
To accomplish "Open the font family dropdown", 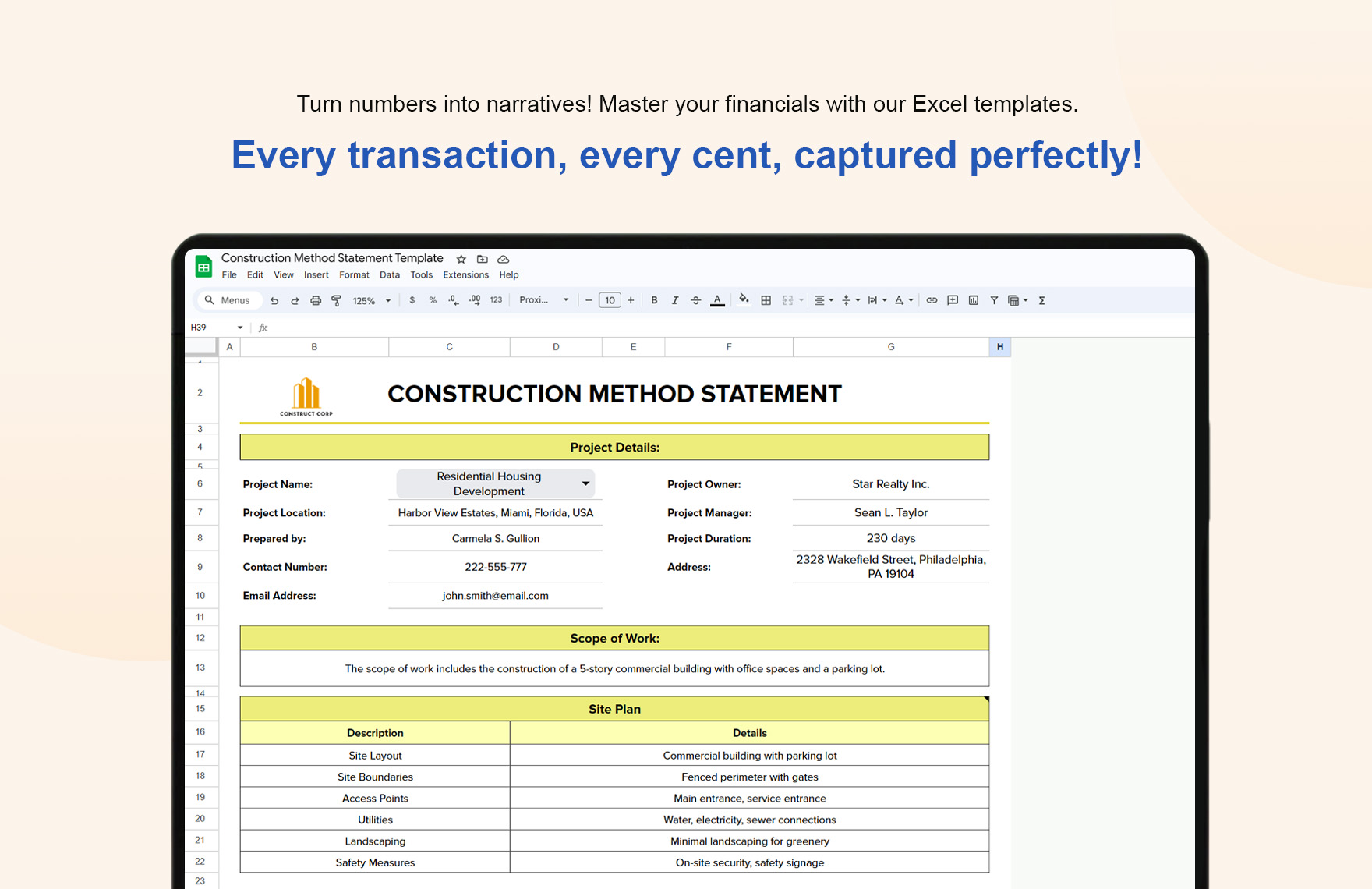I will click(x=544, y=300).
